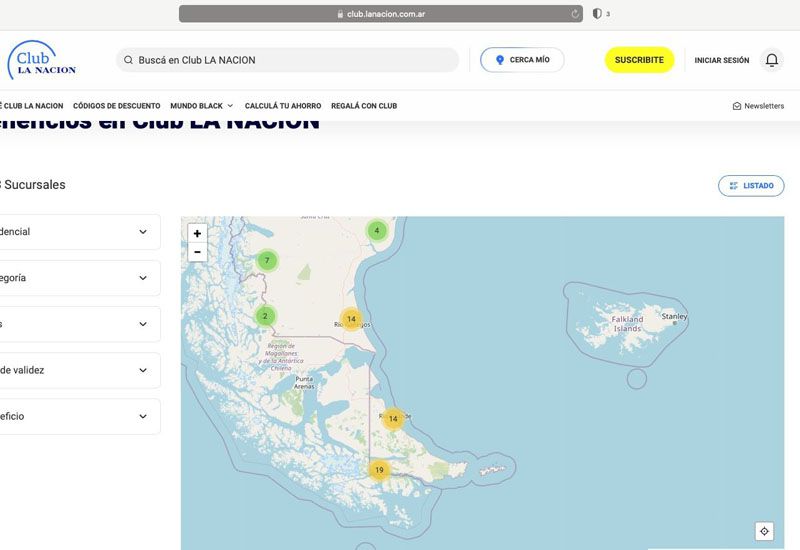Viewport: 800px width, 550px height.
Task: Open CALCULÁ TU AHORRO page
Action: point(283,106)
